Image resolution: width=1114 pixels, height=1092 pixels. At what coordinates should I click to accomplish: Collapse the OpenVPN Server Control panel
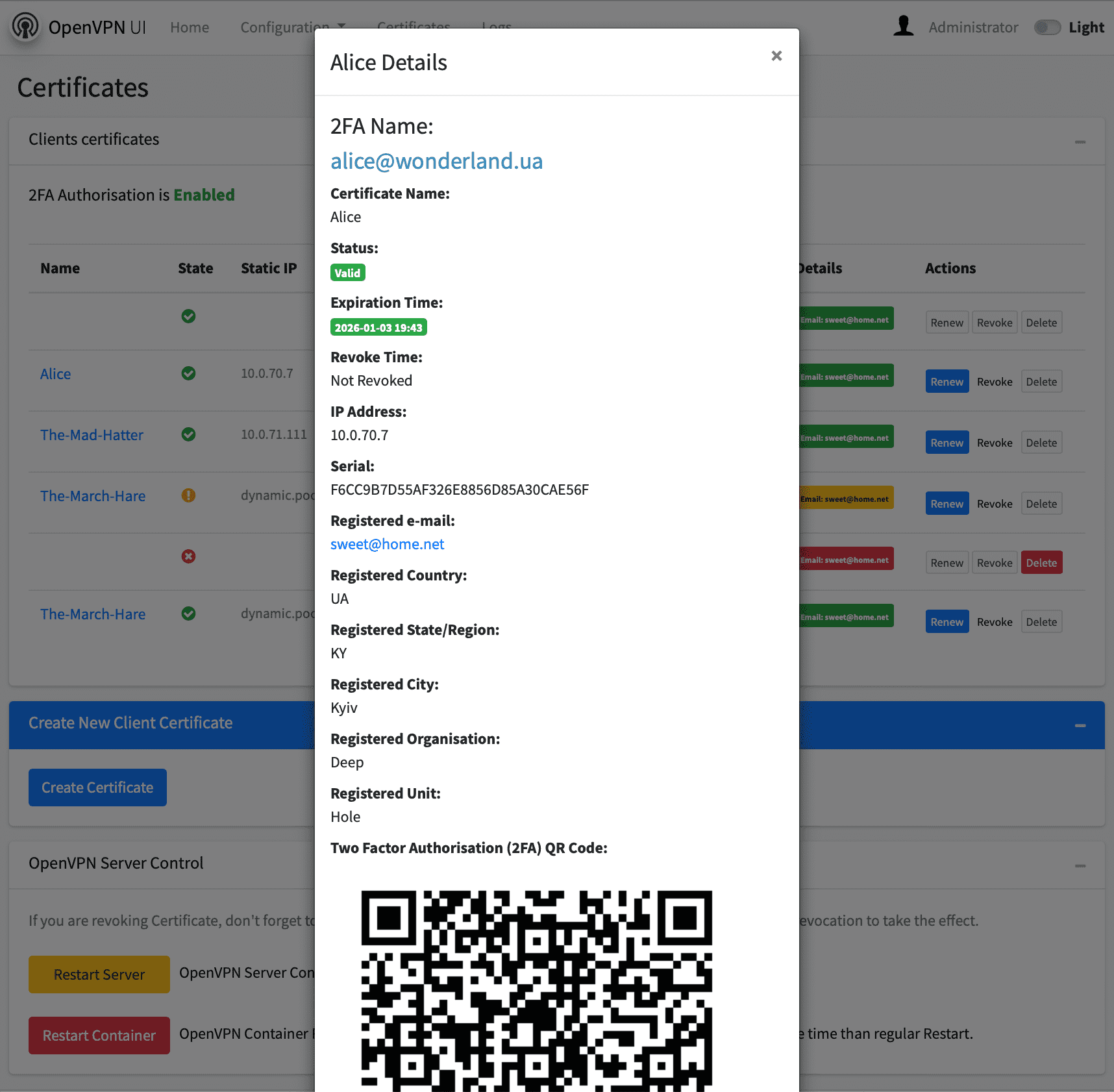point(1080,865)
